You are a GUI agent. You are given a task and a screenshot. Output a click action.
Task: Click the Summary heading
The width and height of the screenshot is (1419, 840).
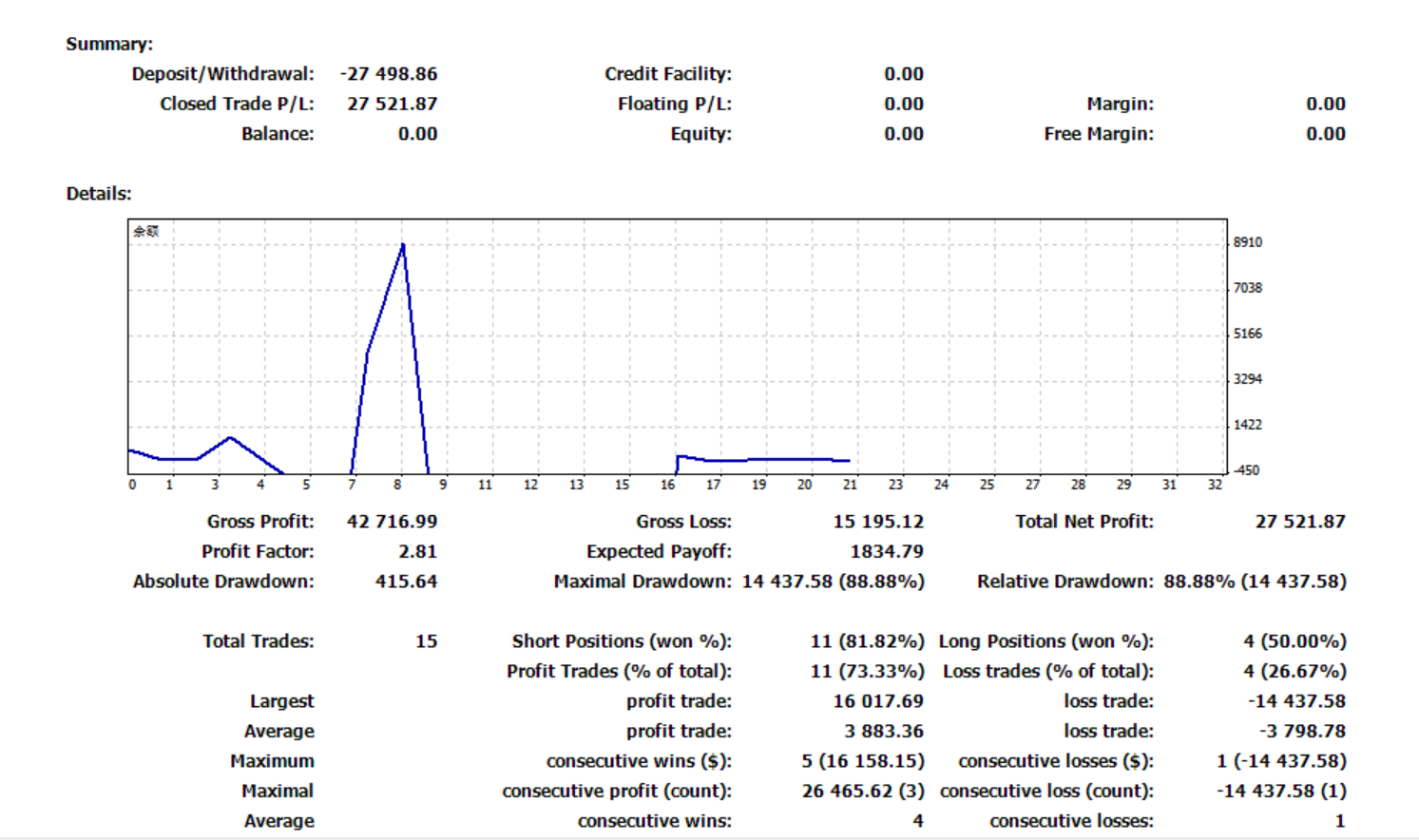click(109, 44)
